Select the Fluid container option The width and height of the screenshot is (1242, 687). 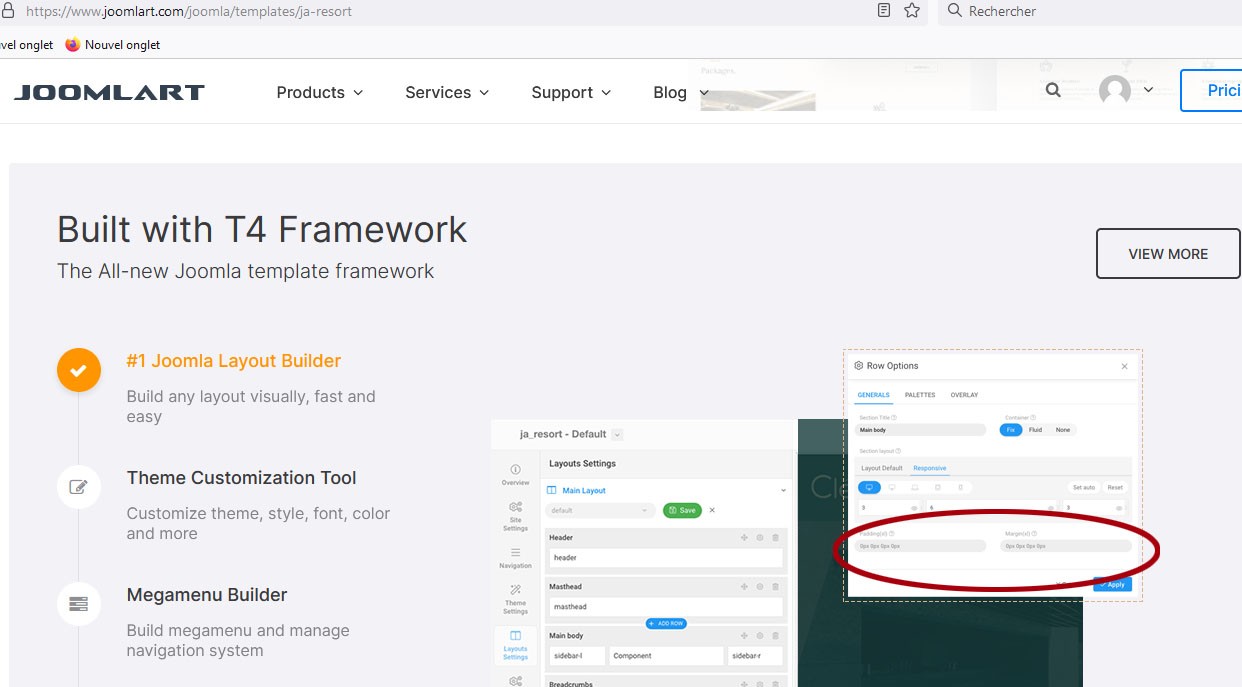(1035, 430)
